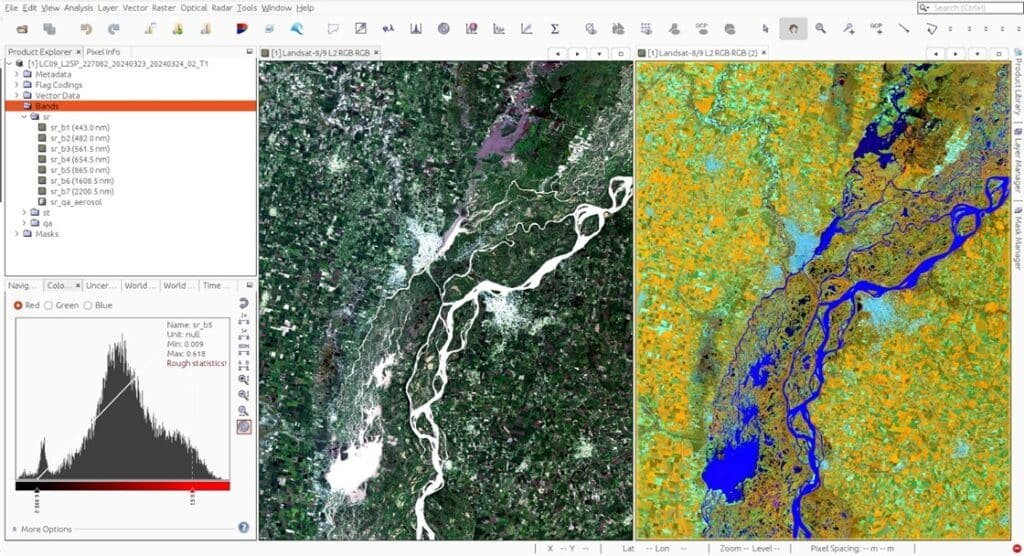
Task: Click the reset-to-defaults icon beside histogram
Action: pyautogui.click(x=243, y=302)
